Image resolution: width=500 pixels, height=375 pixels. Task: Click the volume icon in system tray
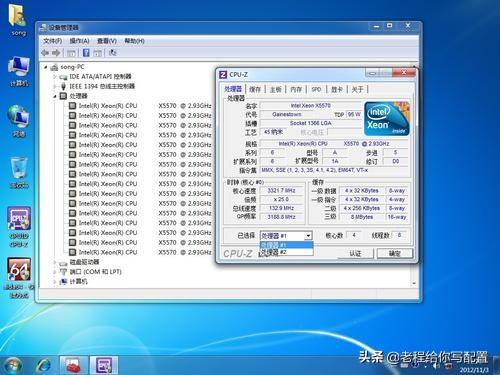tap(435, 366)
